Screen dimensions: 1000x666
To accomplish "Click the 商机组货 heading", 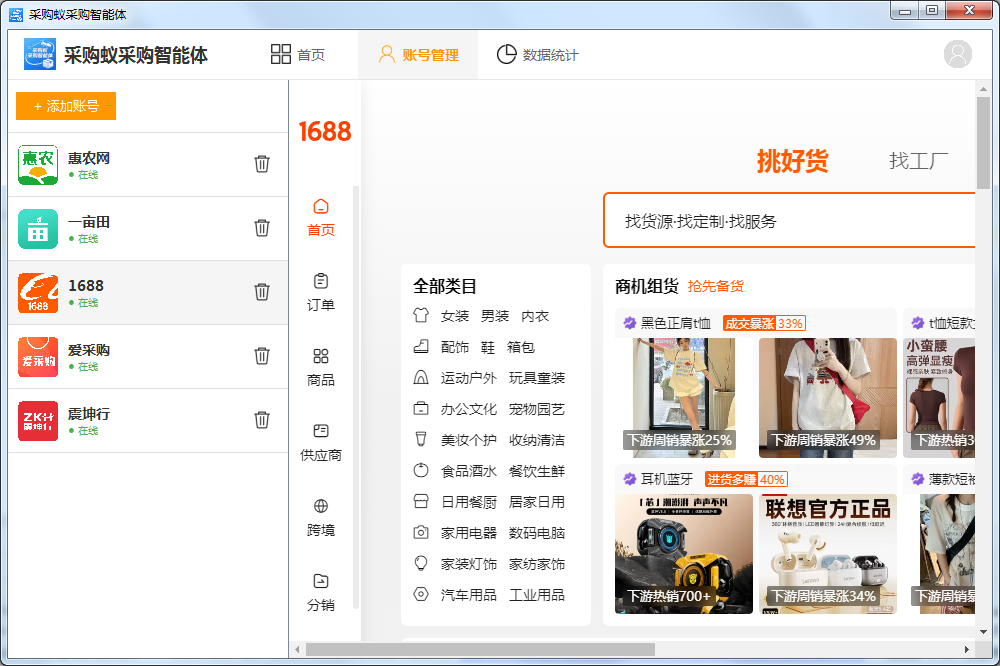I will point(647,286).
